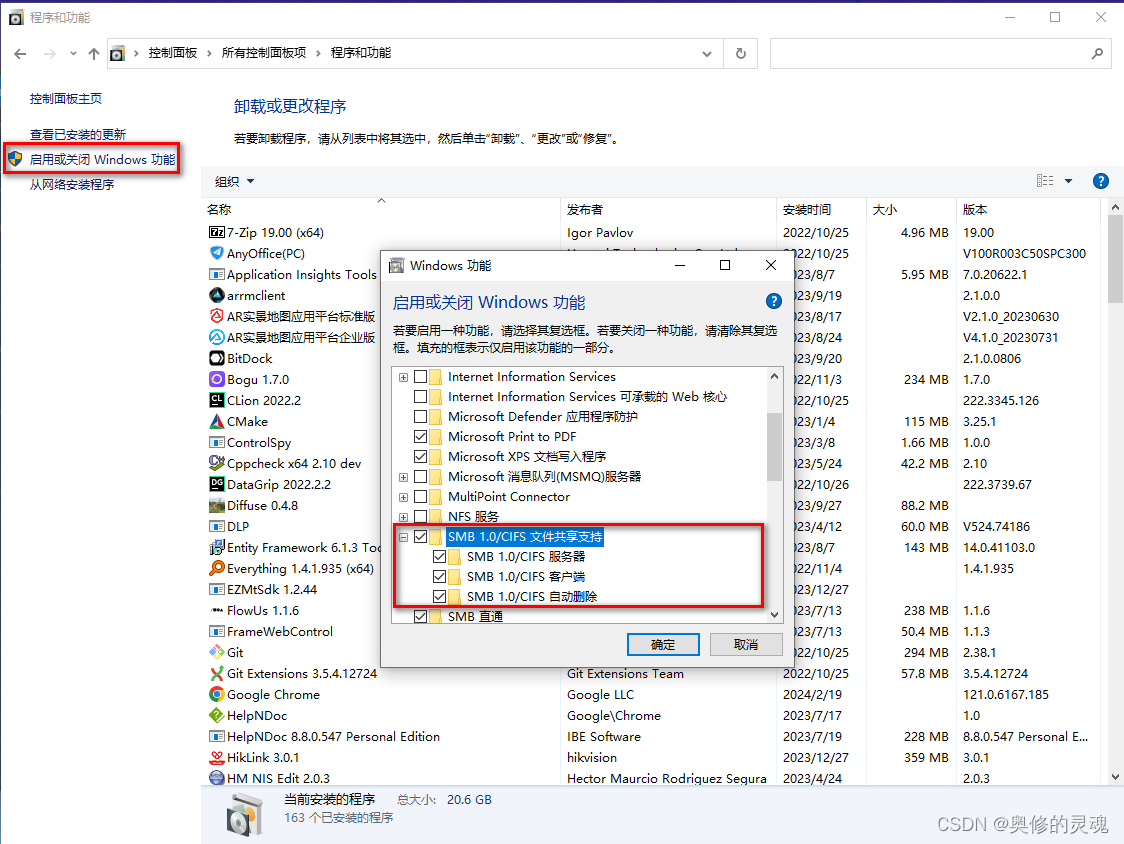Sort by 安装时间 column header
The height and width of the screenshot is (844, 1124).
821,209
